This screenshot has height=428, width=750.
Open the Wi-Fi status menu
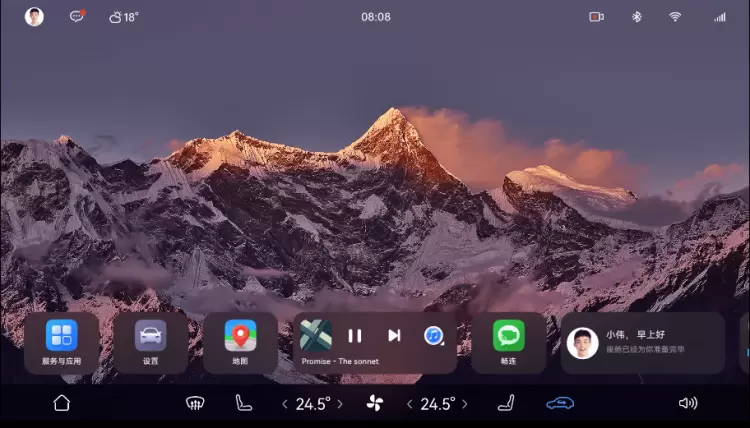click(x=675, y=17)
